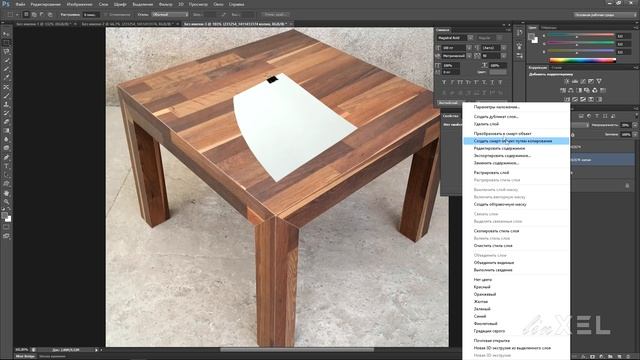Open the tracking dropdown in Character panel
This screenshot has height=360, width=640.
[504, 56]
